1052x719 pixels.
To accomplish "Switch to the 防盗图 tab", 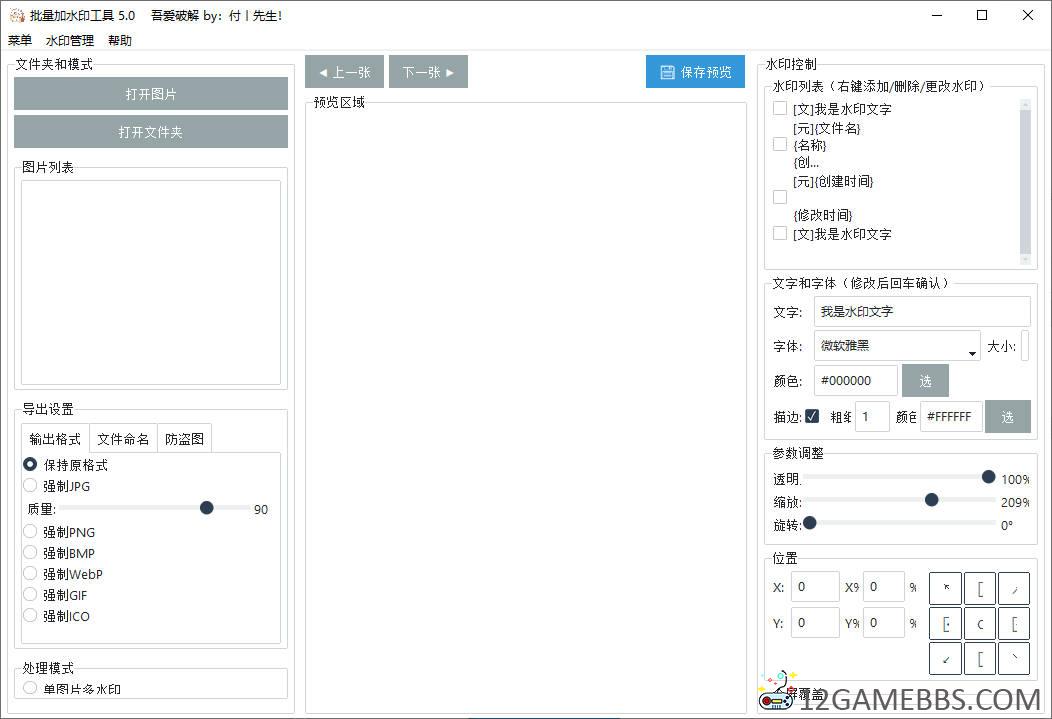I will click(184, 439).
